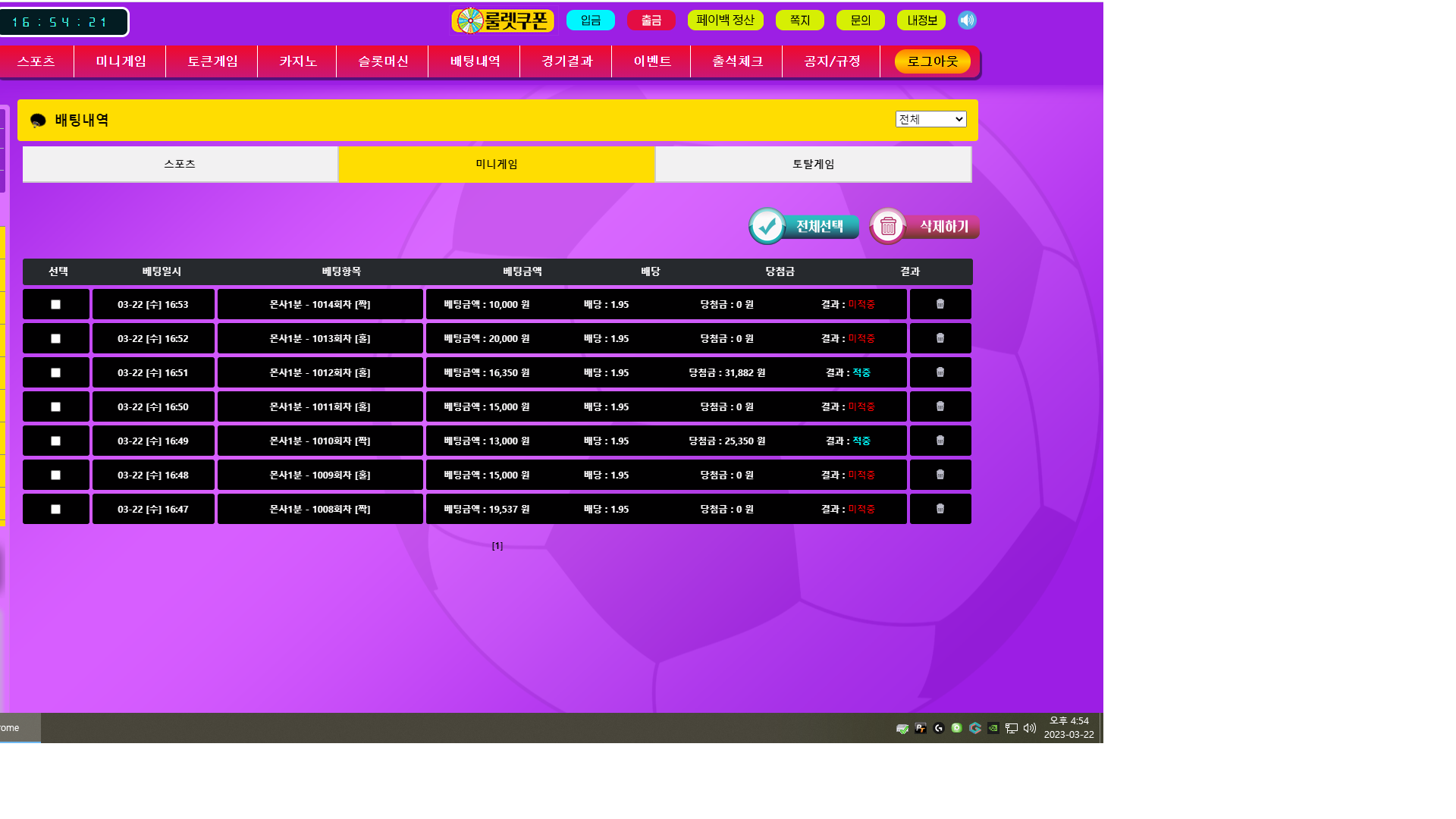Viewport: 1456px width, 819px height.
Task: Click page number [1] link
Action: [497, 546]
